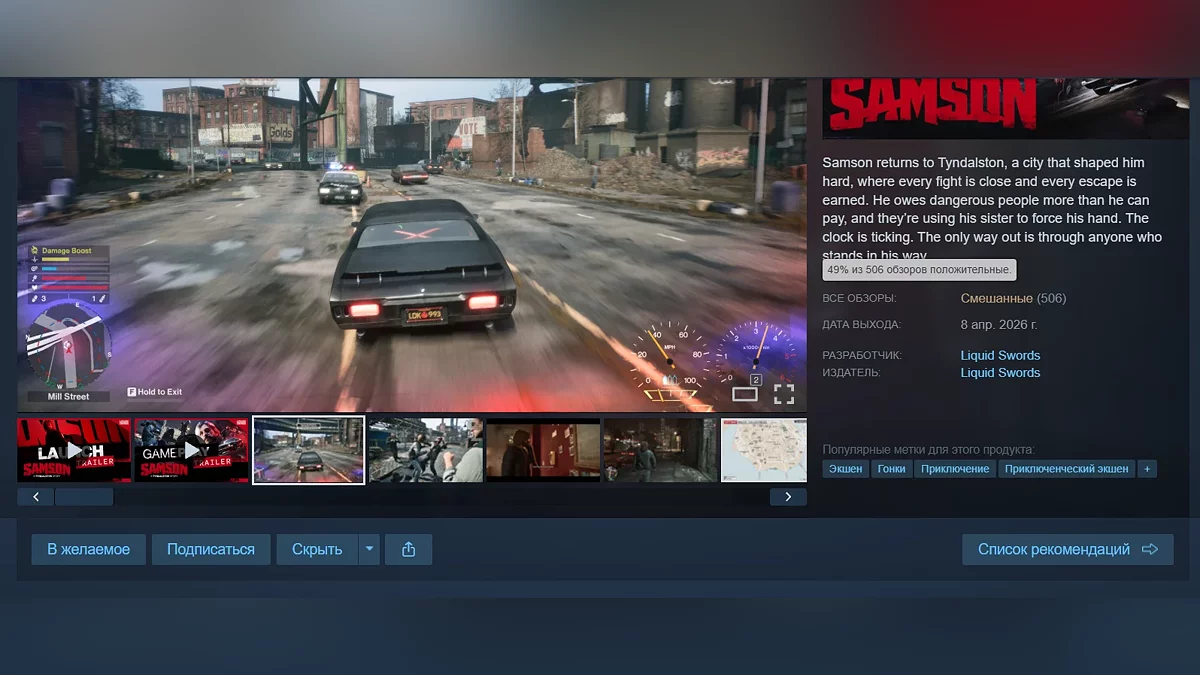Follow the game by clicking Подписаться
The width and height of the screenshot is (1200, 675).
[x=211, y=548]
